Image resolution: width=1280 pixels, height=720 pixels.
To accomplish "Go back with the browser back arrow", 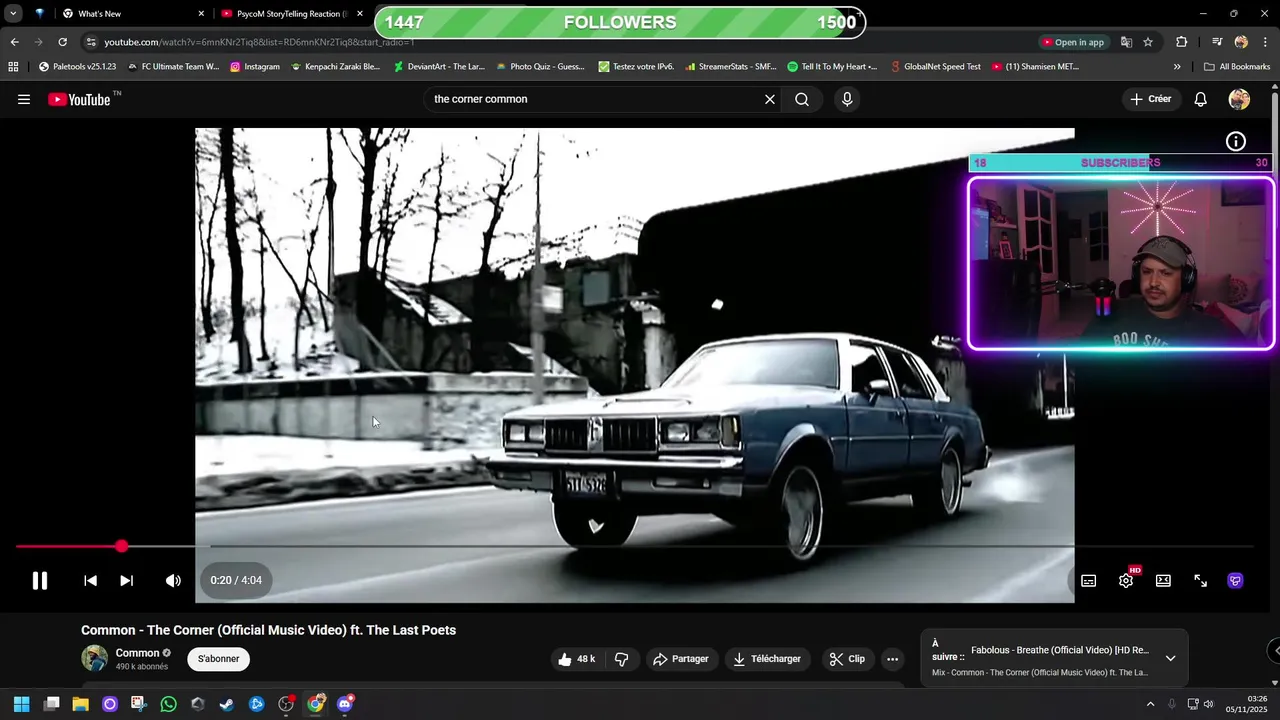I will (14, 42).
